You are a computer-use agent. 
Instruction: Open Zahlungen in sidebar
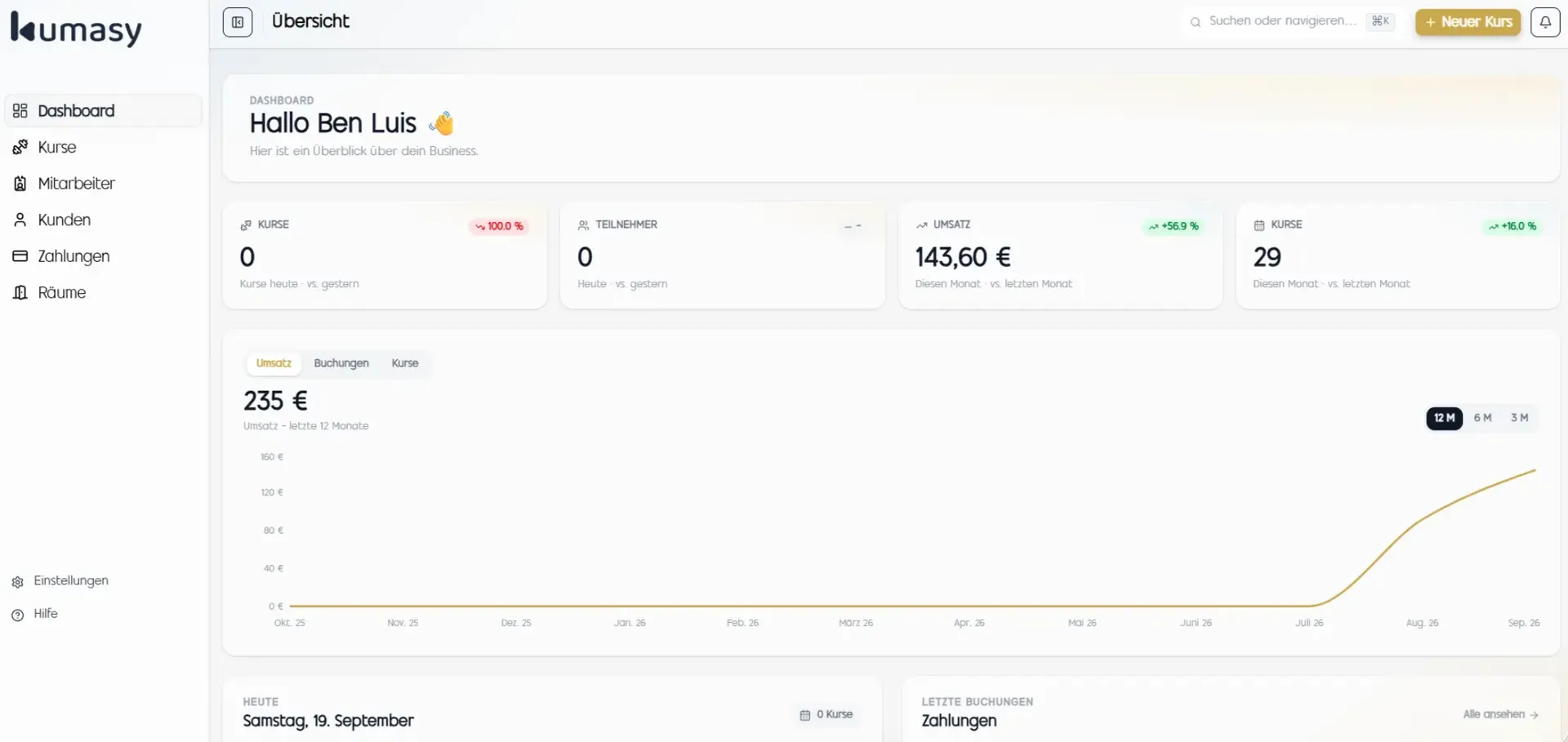104,256
